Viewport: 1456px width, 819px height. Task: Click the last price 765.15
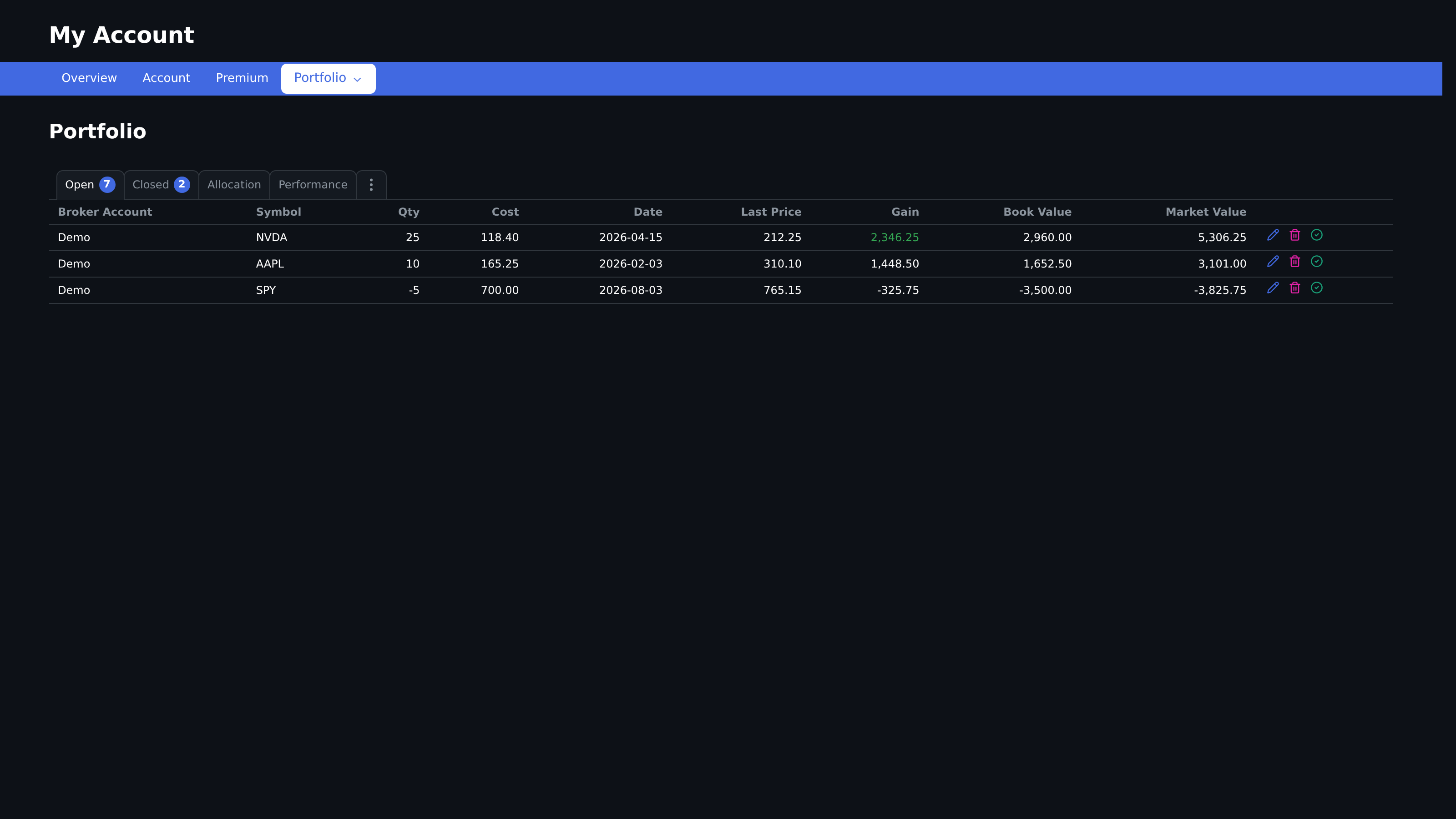click(782, 290)
